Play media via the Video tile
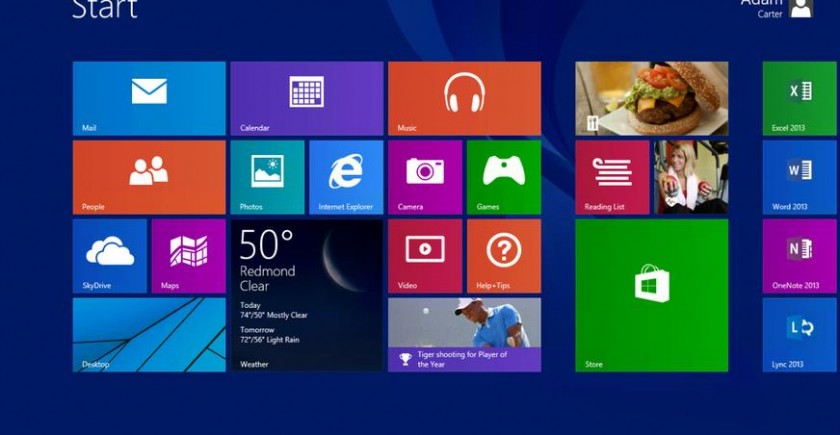 tap(424, 256)
